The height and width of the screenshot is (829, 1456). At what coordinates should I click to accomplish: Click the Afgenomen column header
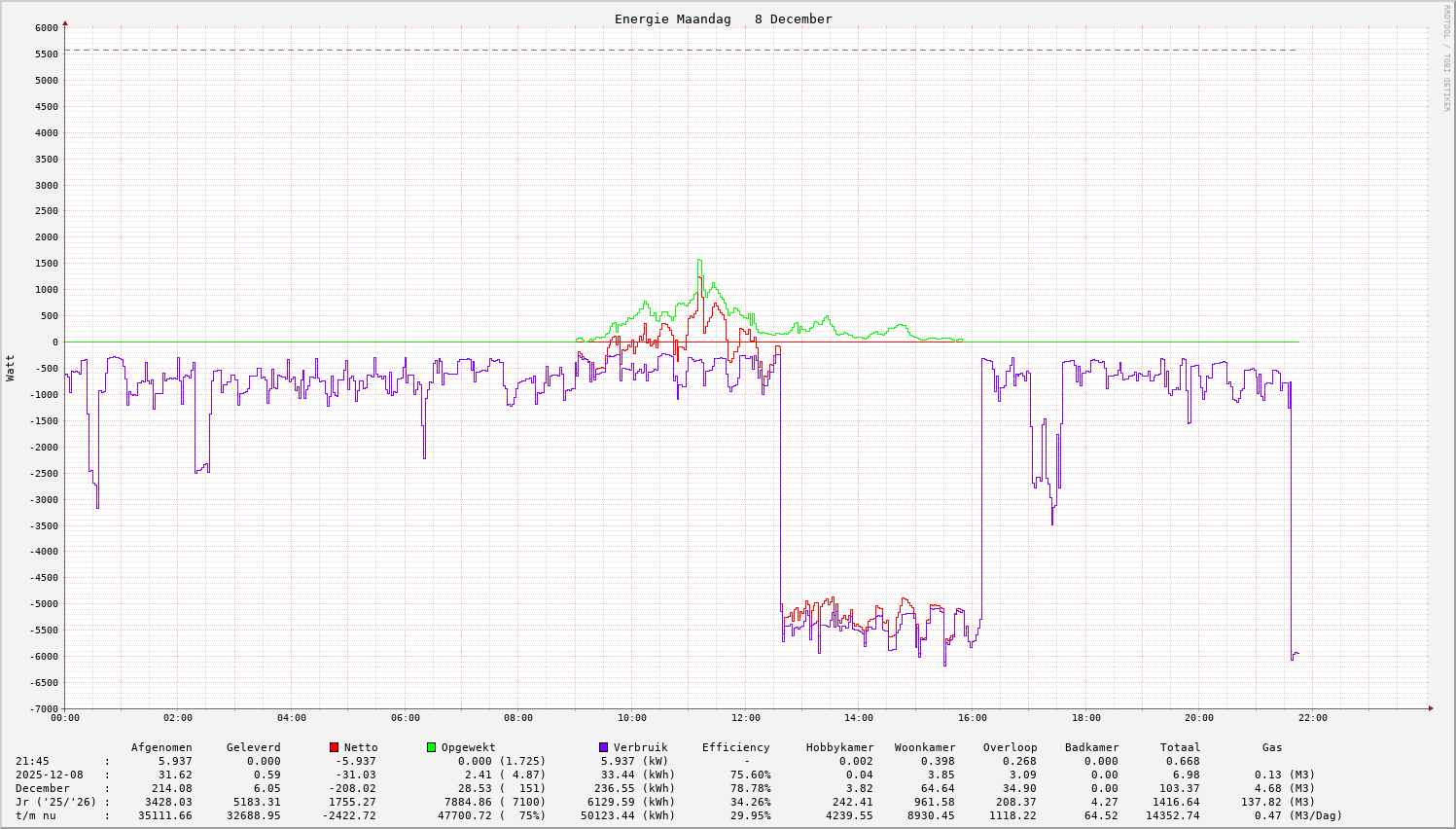tap(161, 747)
